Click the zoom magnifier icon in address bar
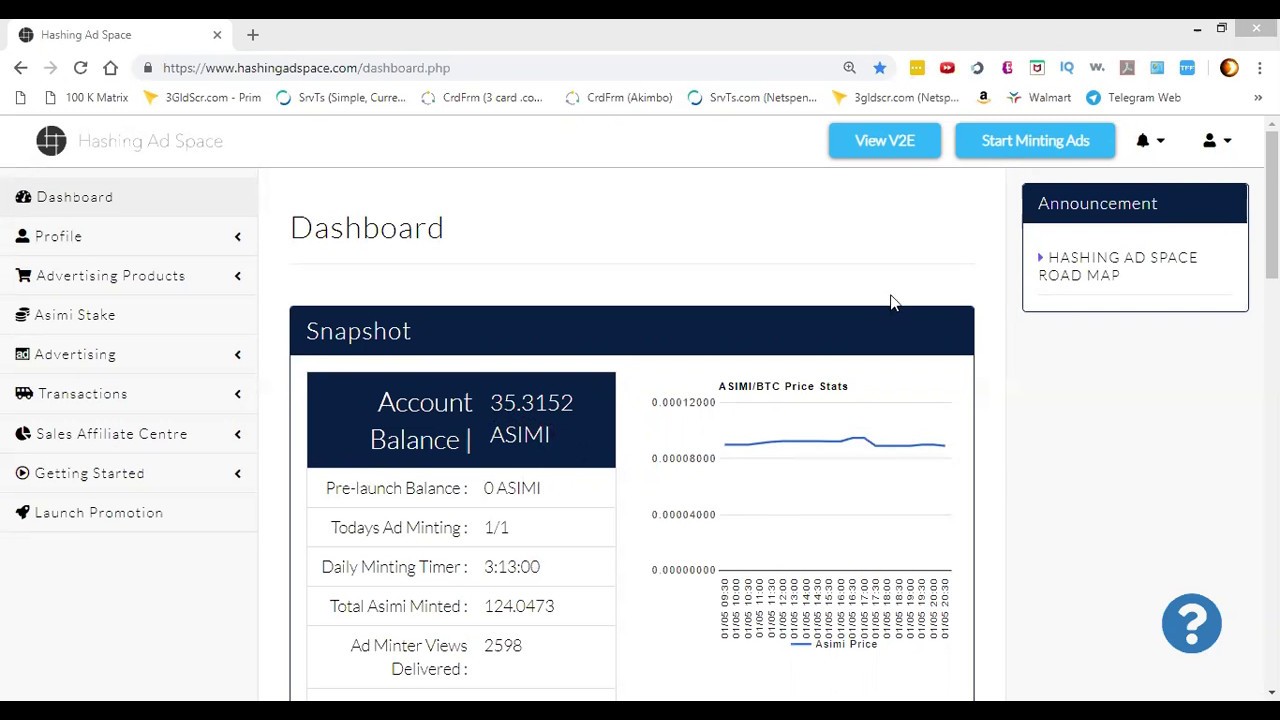The width and height of the screenshot is (1280, 720). (x=850, y=68)
